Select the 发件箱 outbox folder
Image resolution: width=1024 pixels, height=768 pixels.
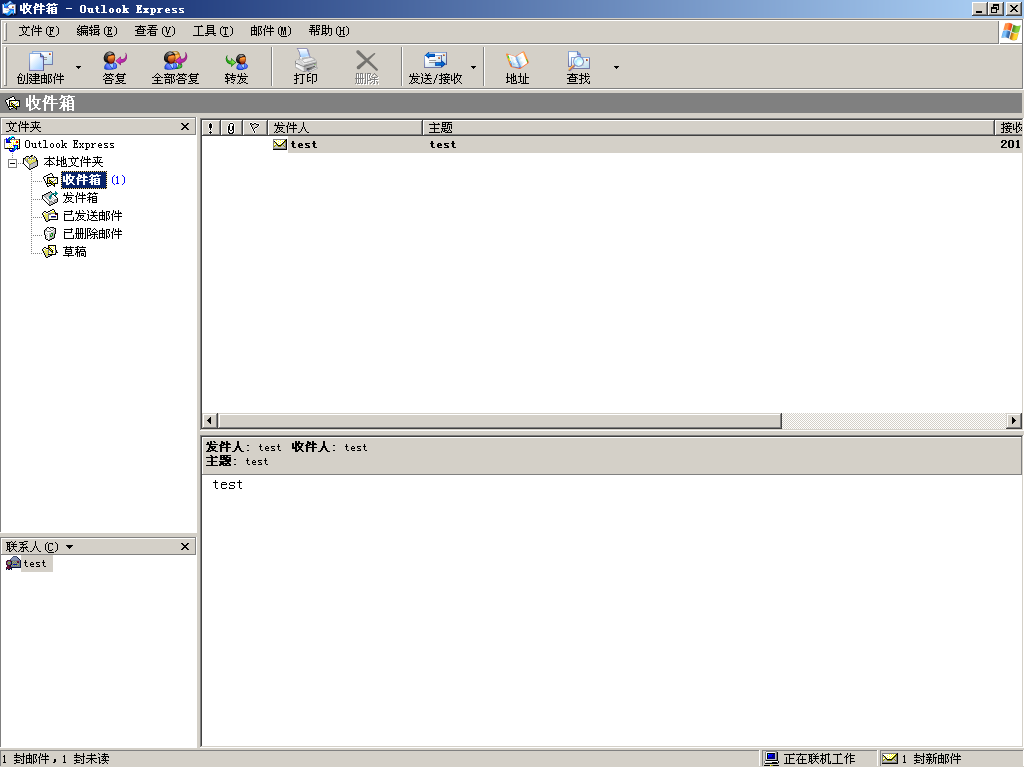point(80,198)
